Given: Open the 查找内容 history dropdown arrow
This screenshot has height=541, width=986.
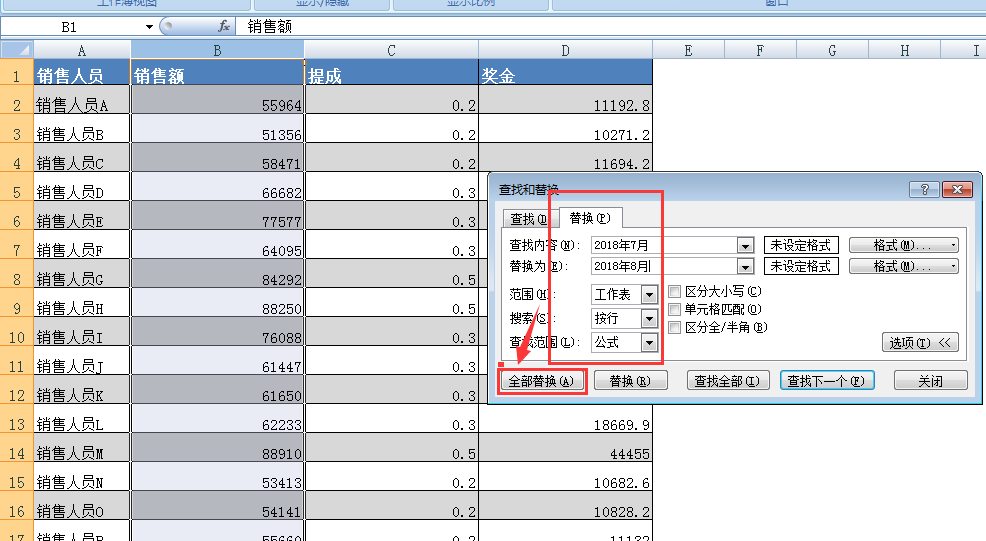Looking at the screenshot, I should tap(744, 245).
